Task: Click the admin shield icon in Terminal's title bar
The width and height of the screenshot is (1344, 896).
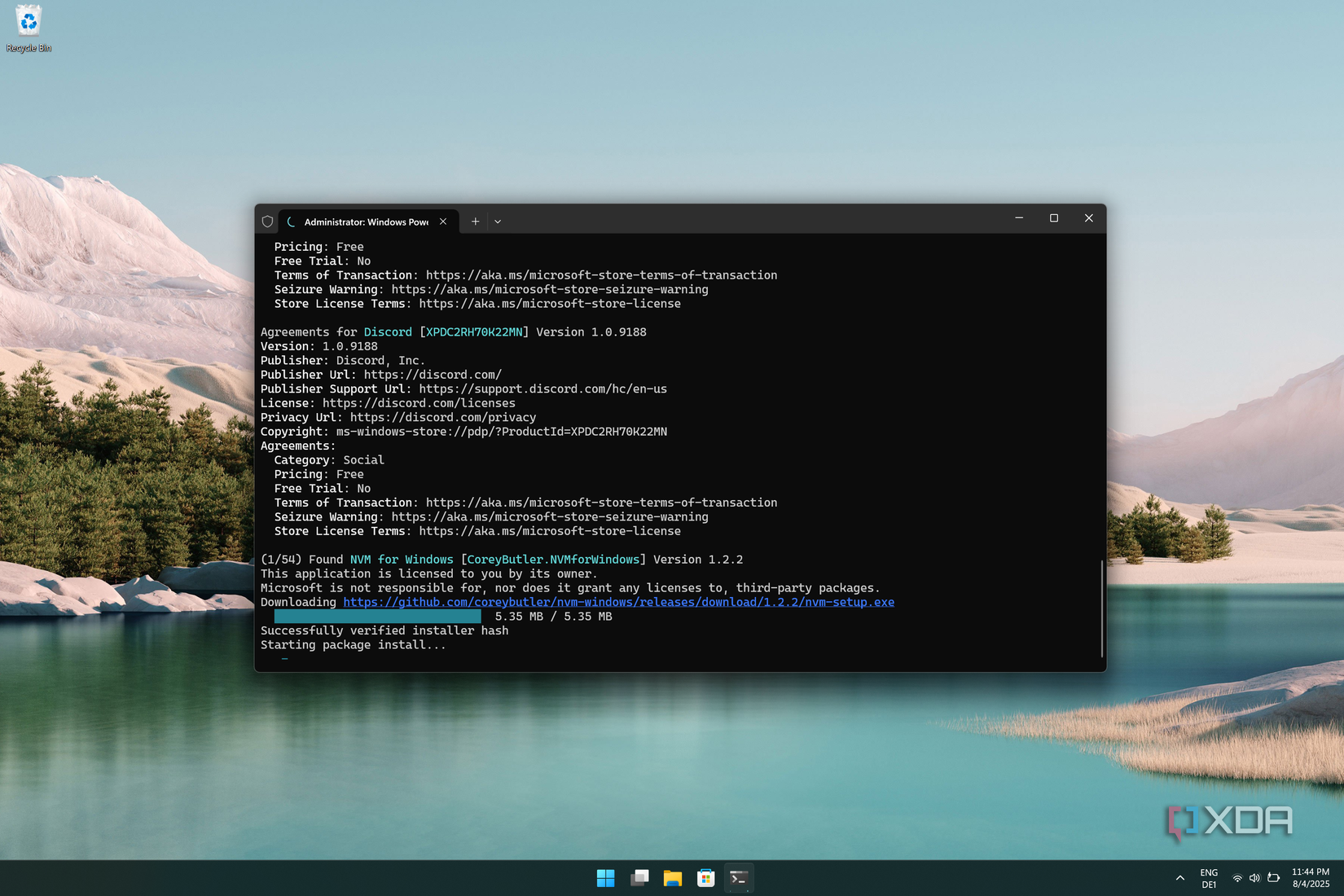Action: [268, 221]
